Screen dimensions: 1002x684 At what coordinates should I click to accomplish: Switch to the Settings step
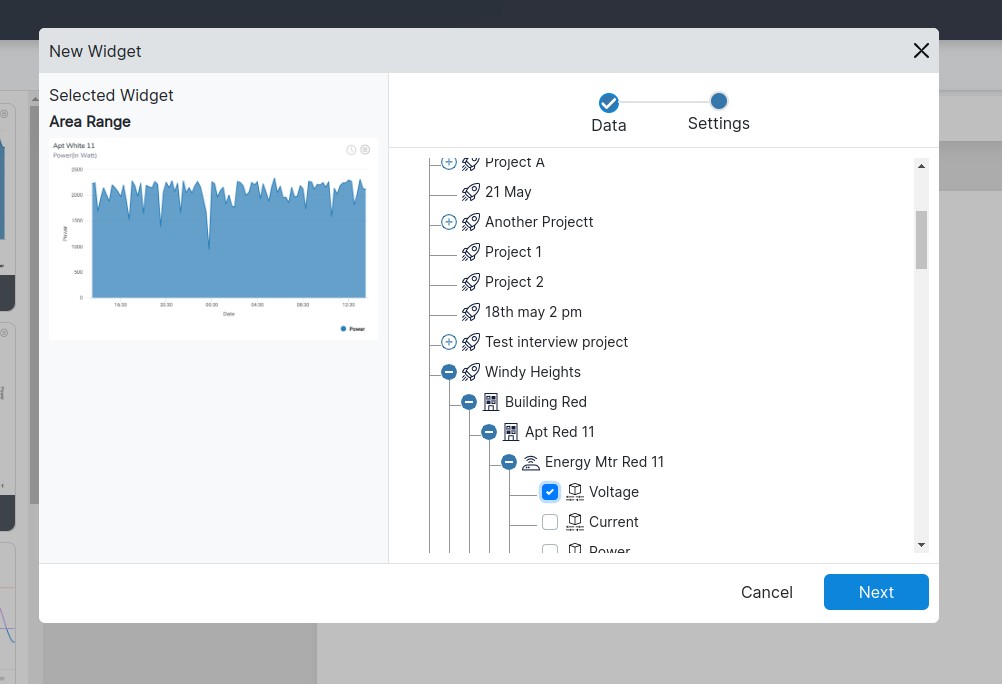(x=718, y=102)
